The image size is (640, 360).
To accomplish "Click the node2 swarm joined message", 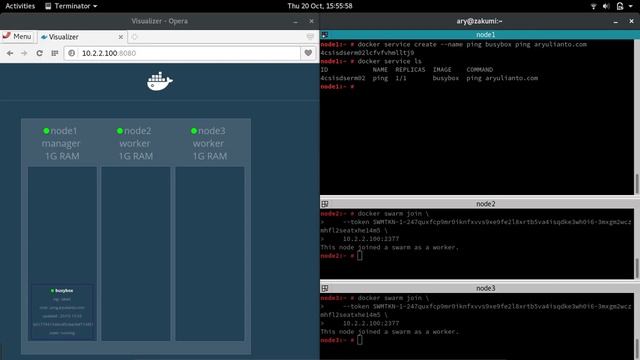I will (389, 247).
